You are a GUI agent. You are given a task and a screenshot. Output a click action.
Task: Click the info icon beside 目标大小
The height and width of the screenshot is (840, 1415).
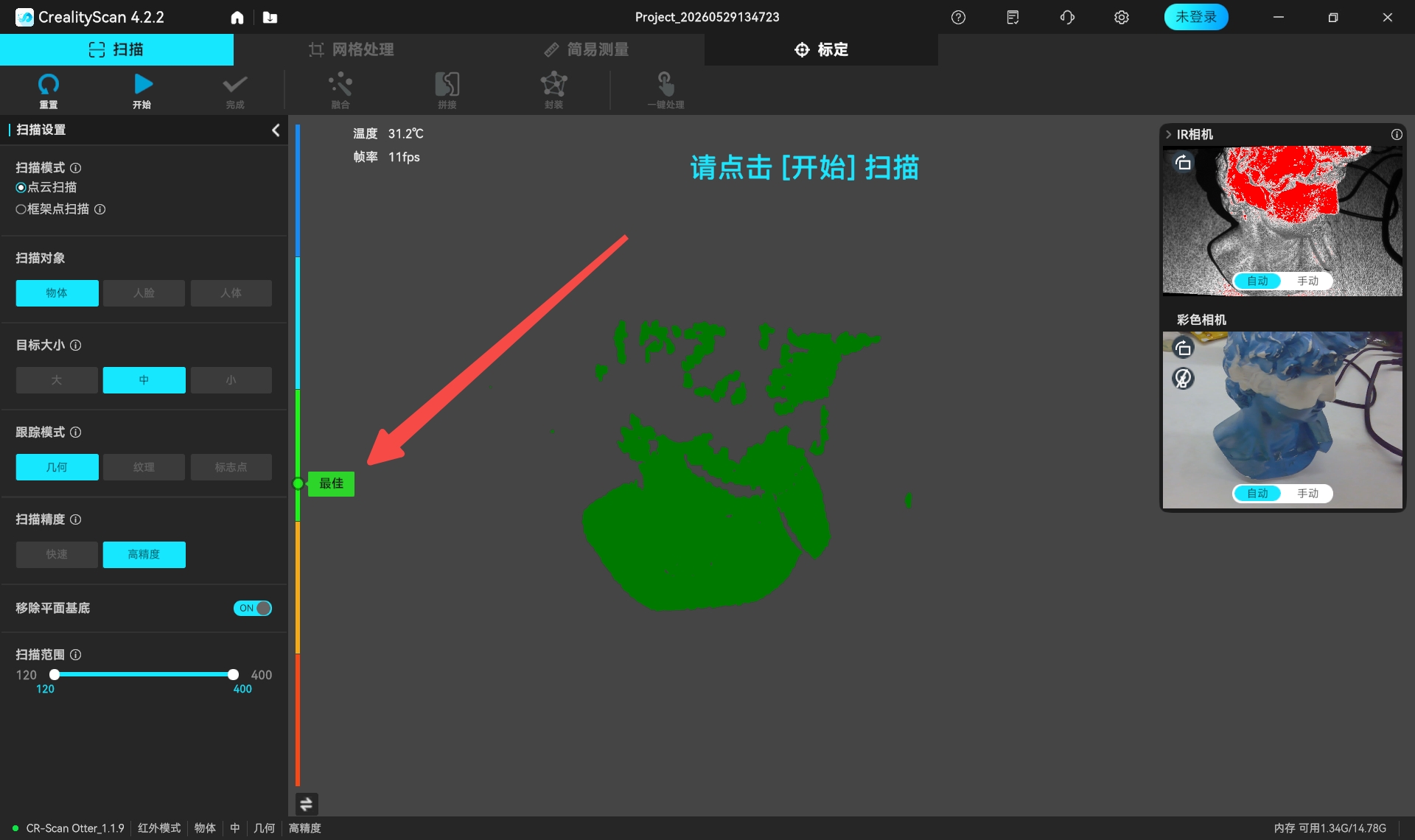[x=75, y=345]
